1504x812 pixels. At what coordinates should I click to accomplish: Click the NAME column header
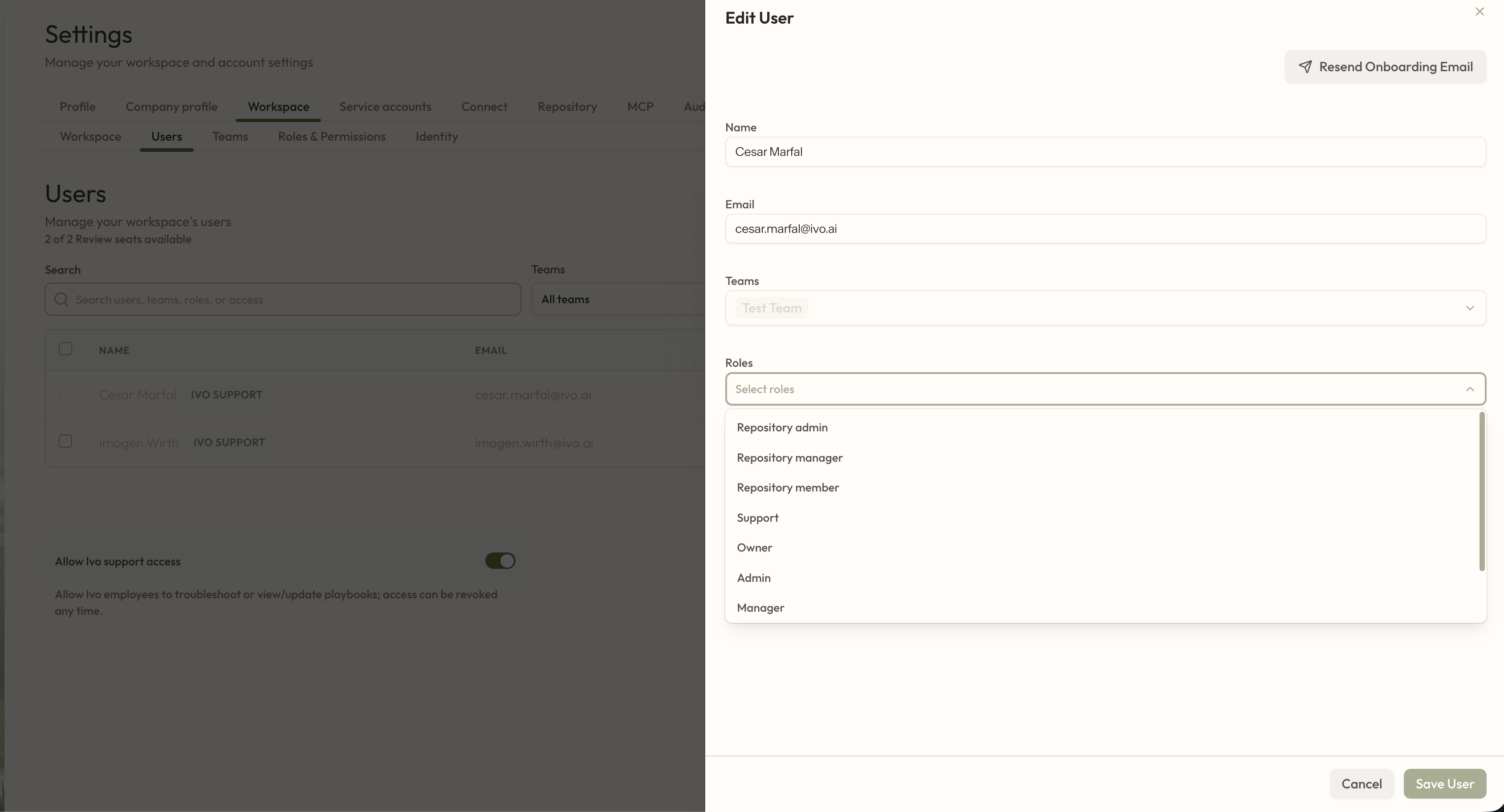click(114, 350)
